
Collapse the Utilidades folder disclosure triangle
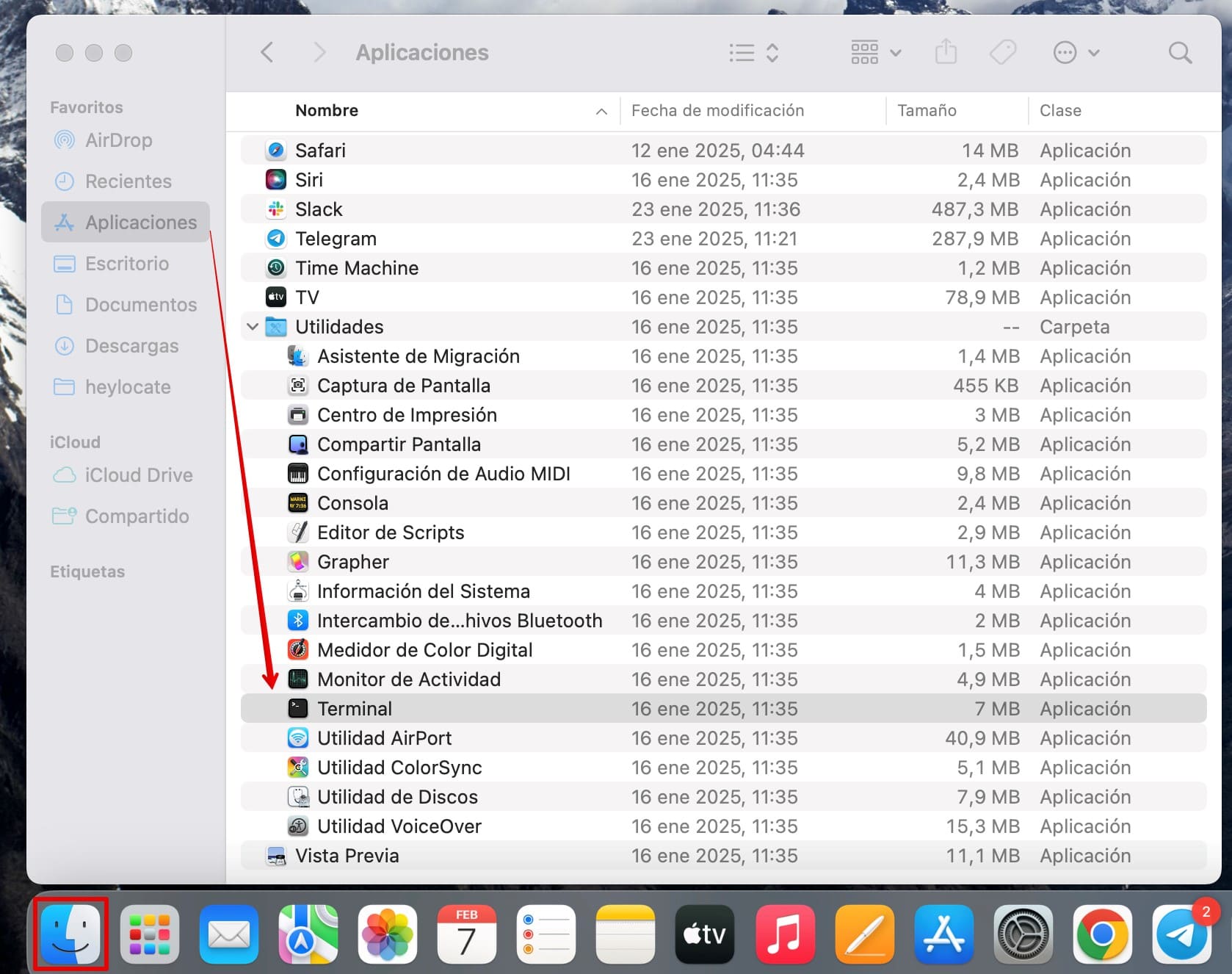coord(252,326)
